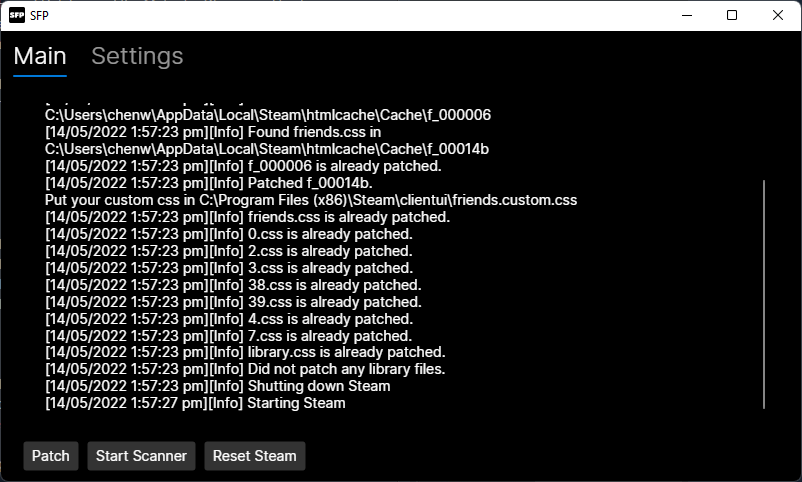Click the "Patched f_00014b" log line
Screen dimensions: 802x482
click(209, 183)
